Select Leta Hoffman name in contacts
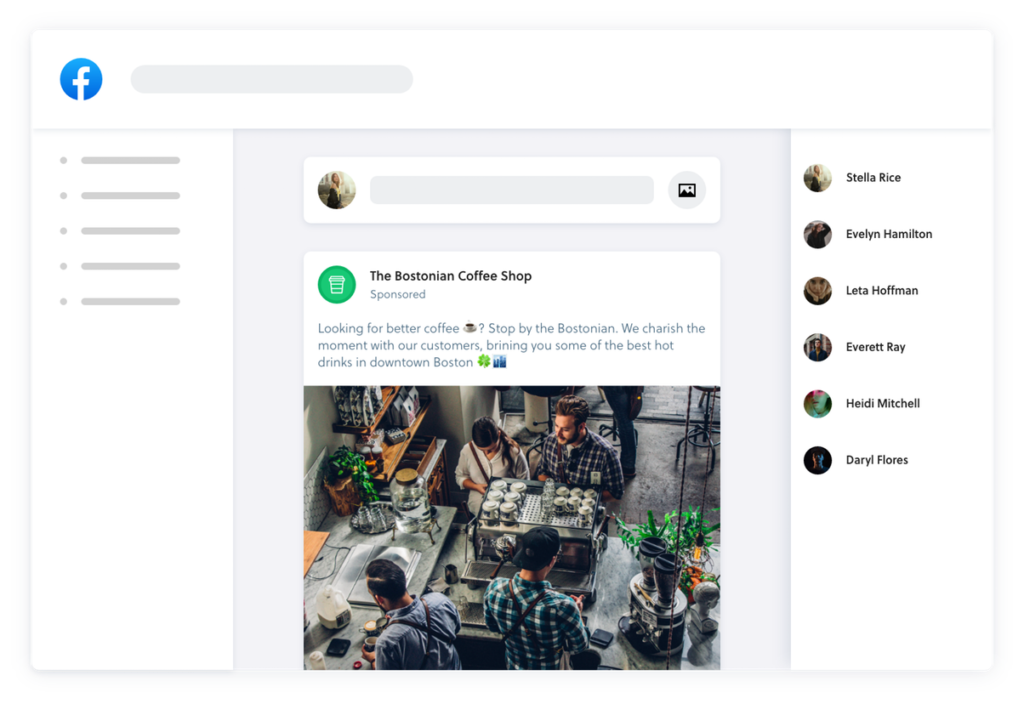1024x704 pixels. 881,291
